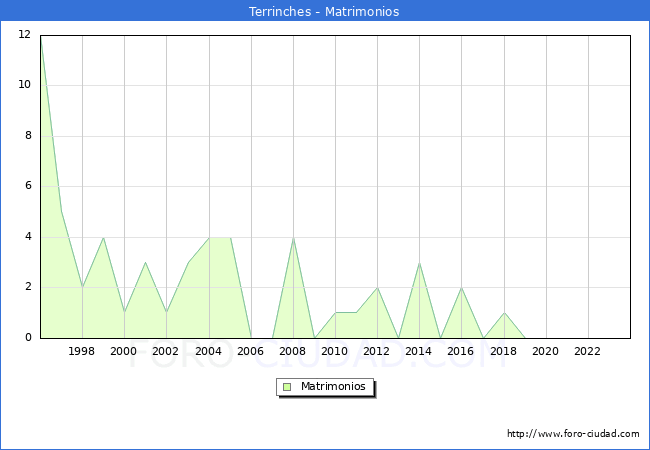Click the x-axis label 2006
Image resolution: width=650 pixels, height=450 pixels.
[x=250, y=351]
